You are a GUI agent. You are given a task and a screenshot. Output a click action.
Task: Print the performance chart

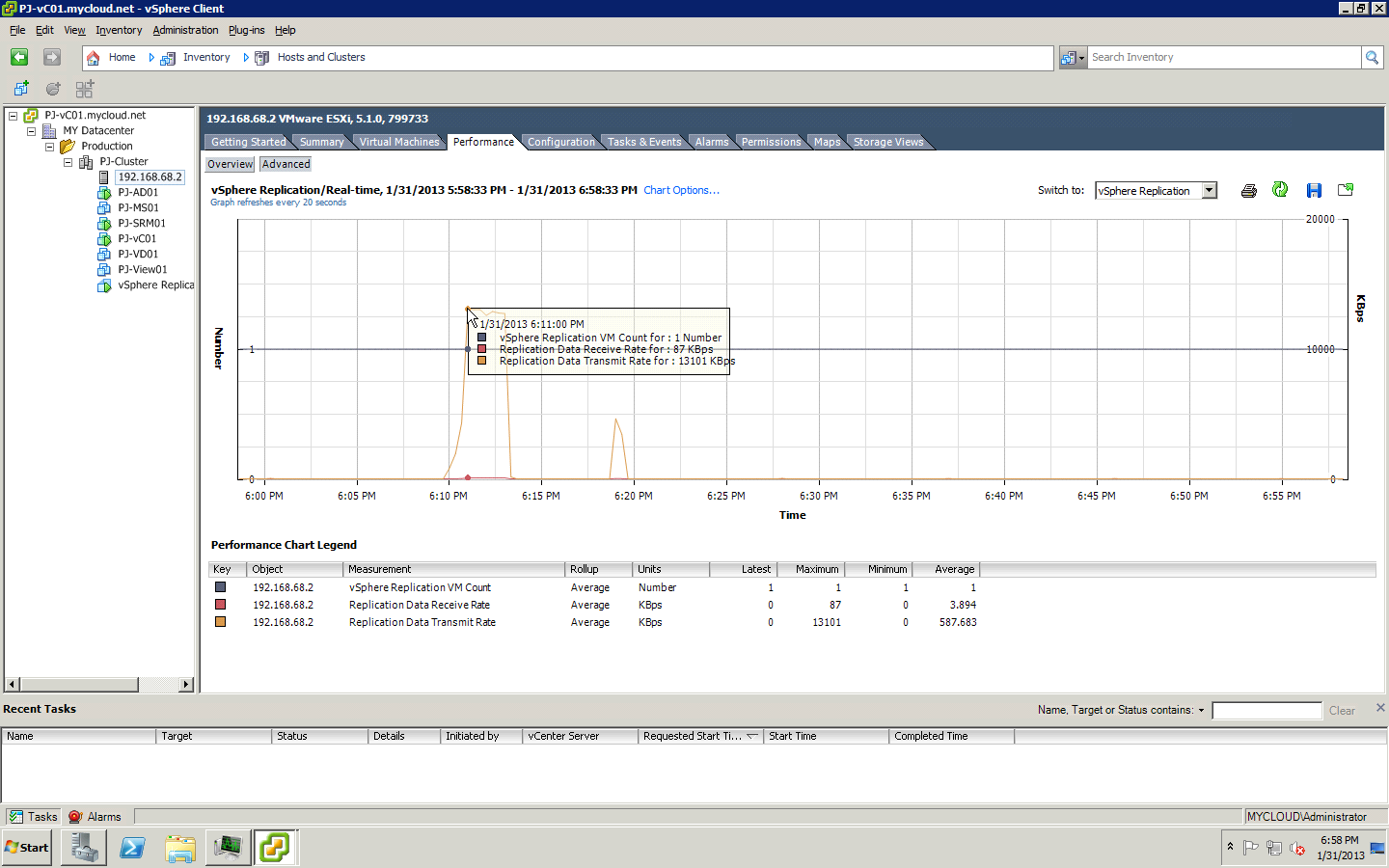coord(1248,189)
